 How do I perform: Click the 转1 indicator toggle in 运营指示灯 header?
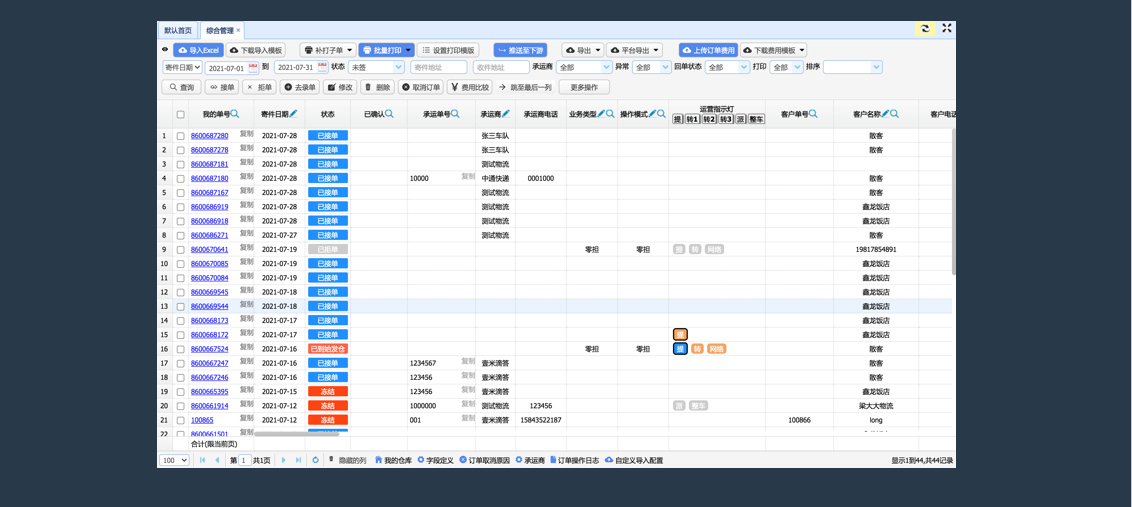point(692,119)
